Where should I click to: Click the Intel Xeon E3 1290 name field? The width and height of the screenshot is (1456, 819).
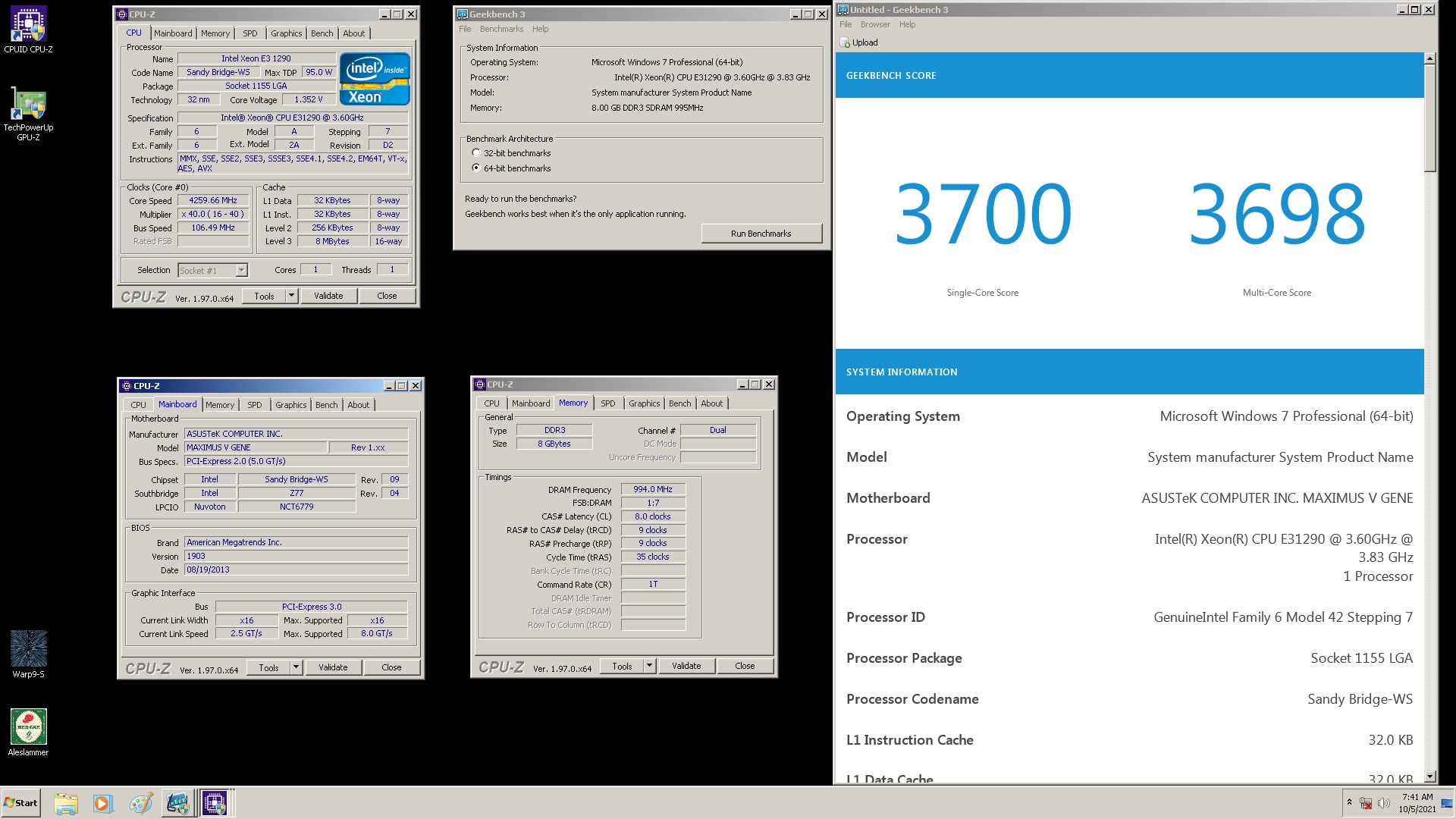(256, 58)
